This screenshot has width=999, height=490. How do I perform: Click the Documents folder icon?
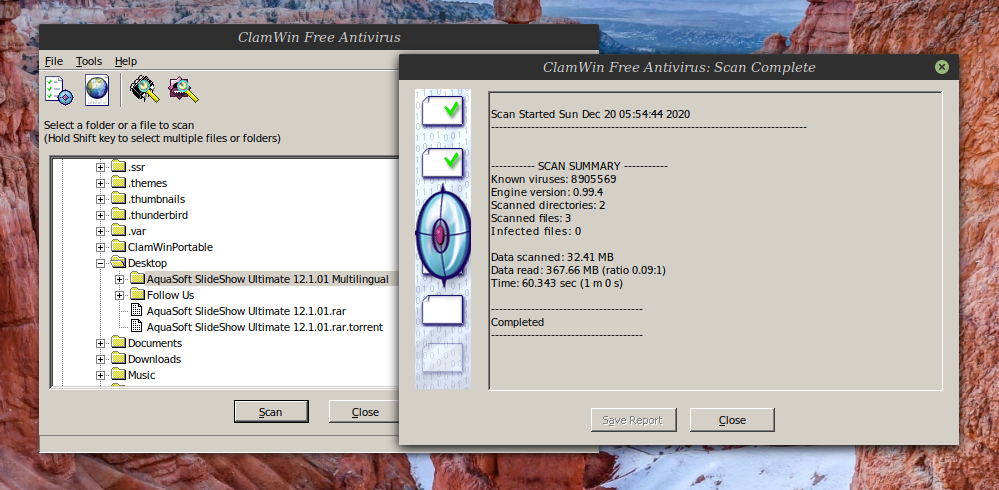pos(119,343)
